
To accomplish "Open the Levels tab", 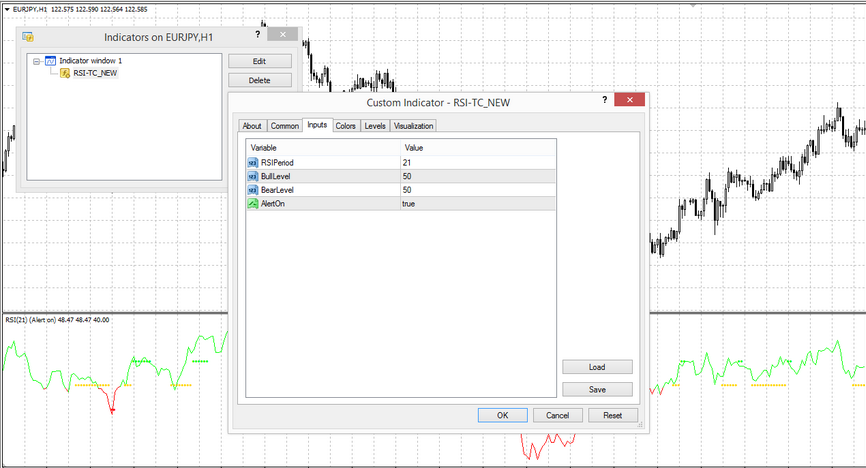I will point(375,126).
